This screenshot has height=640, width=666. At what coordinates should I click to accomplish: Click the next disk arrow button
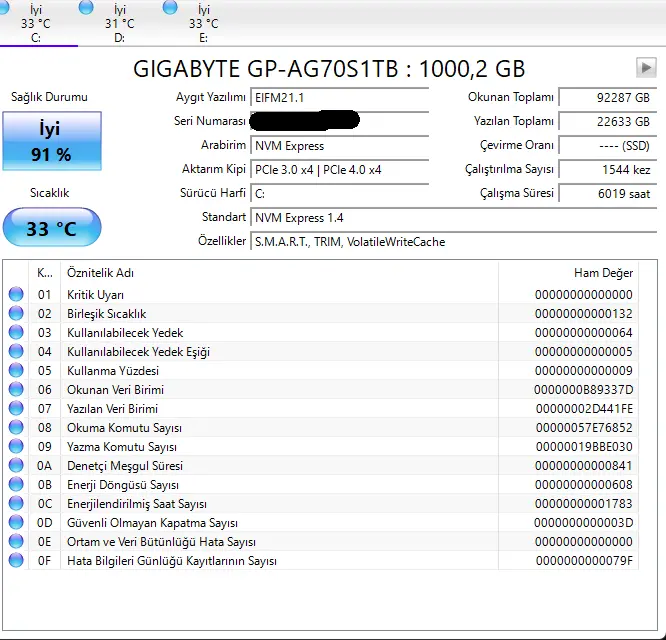646,68
